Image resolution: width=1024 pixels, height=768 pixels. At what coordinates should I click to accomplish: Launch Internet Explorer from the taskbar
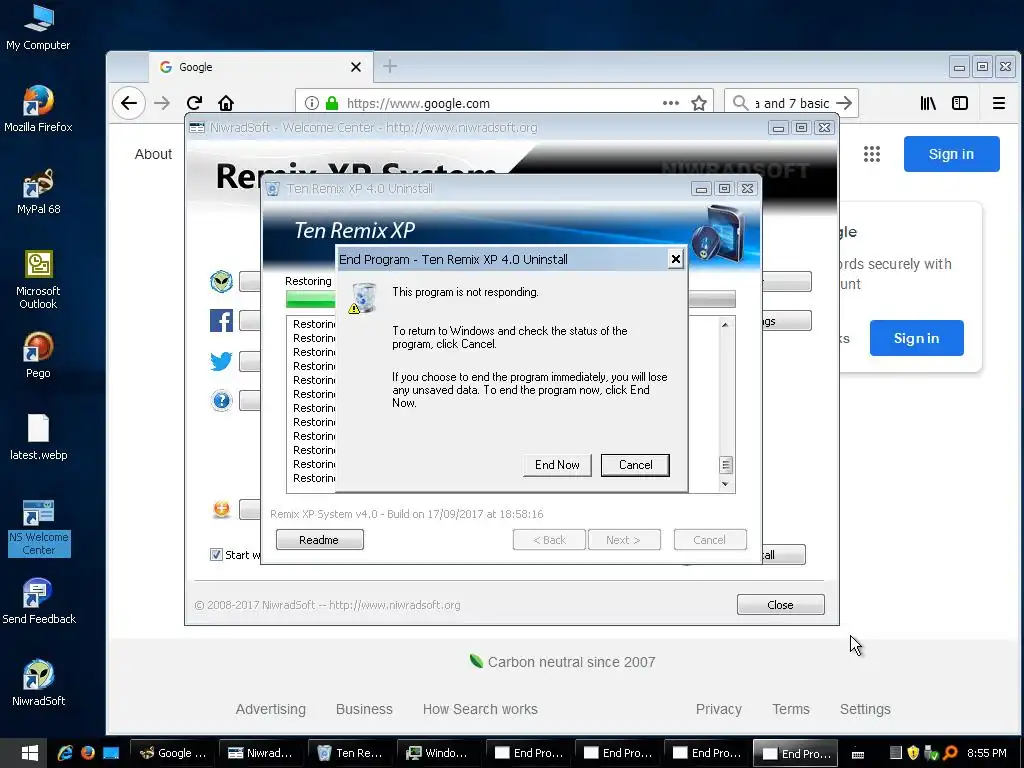pos(65,753)
